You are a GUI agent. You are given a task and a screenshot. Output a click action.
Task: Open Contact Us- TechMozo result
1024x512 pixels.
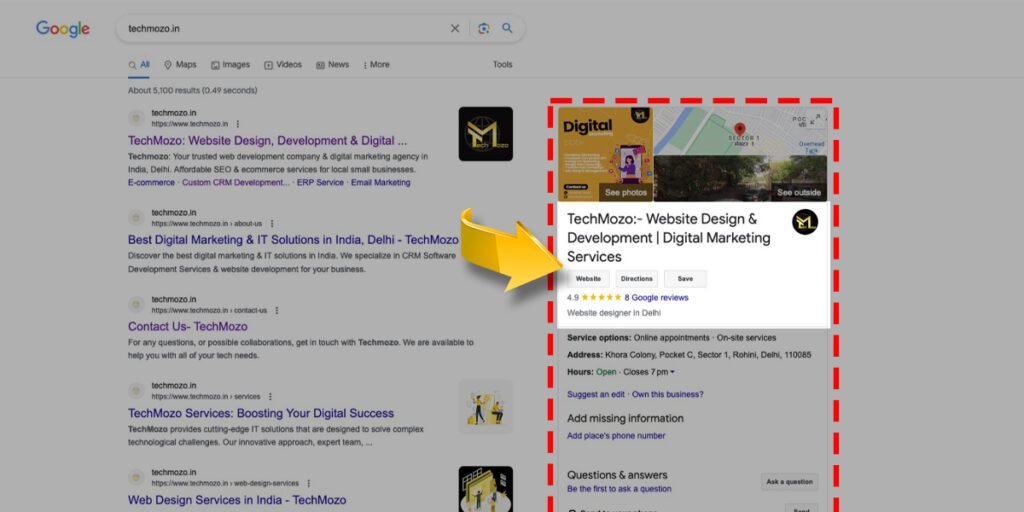(x=187, y=327)
